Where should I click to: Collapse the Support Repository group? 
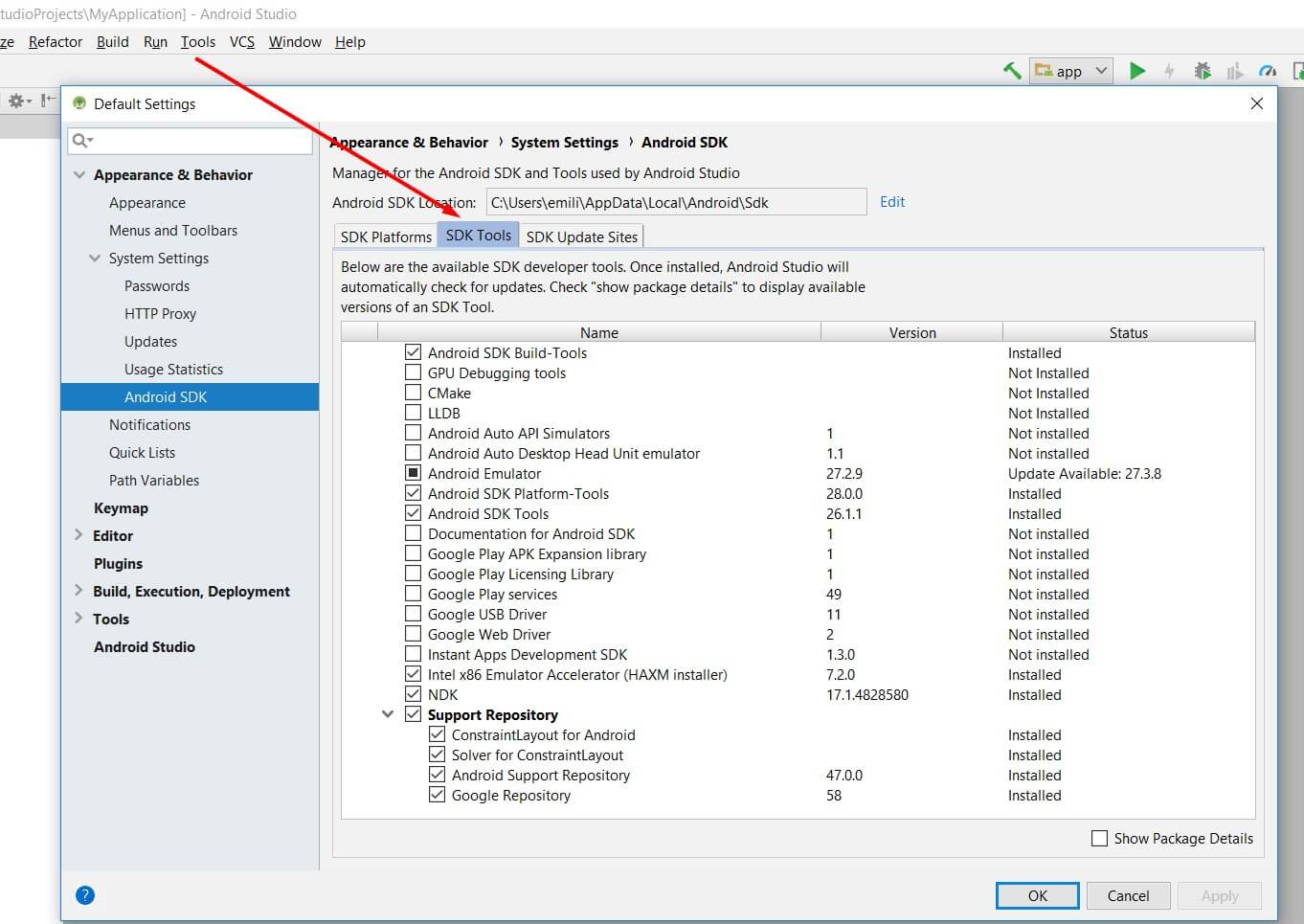point(388,714)
